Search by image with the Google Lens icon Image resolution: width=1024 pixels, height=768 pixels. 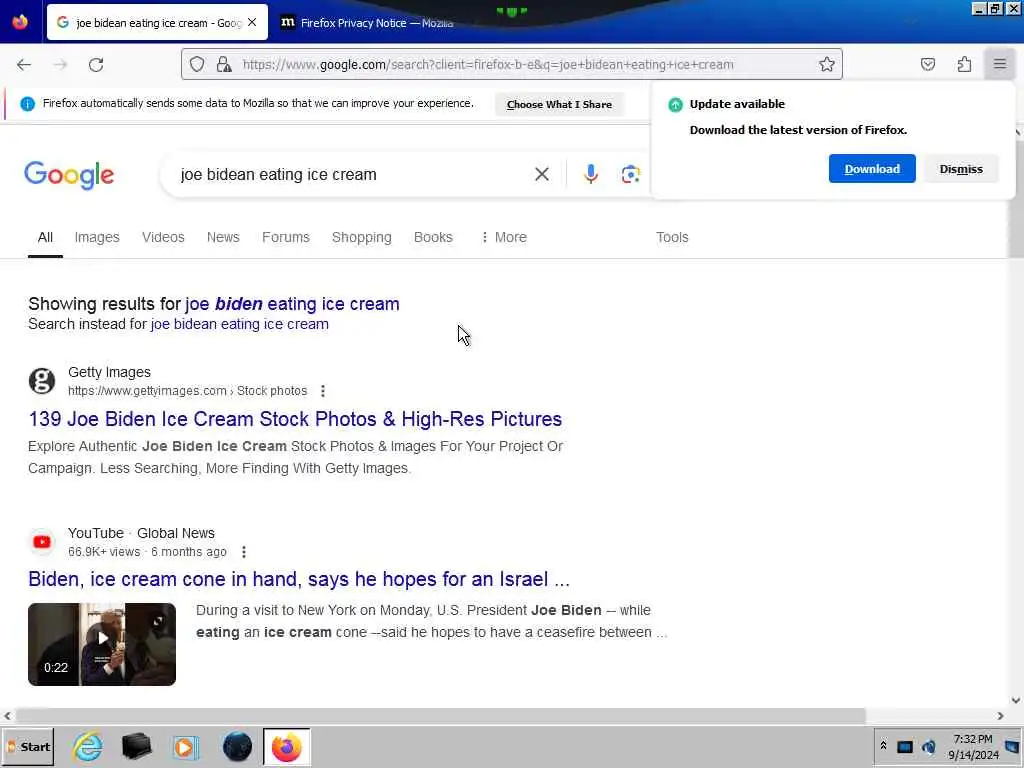click(630, 174)
